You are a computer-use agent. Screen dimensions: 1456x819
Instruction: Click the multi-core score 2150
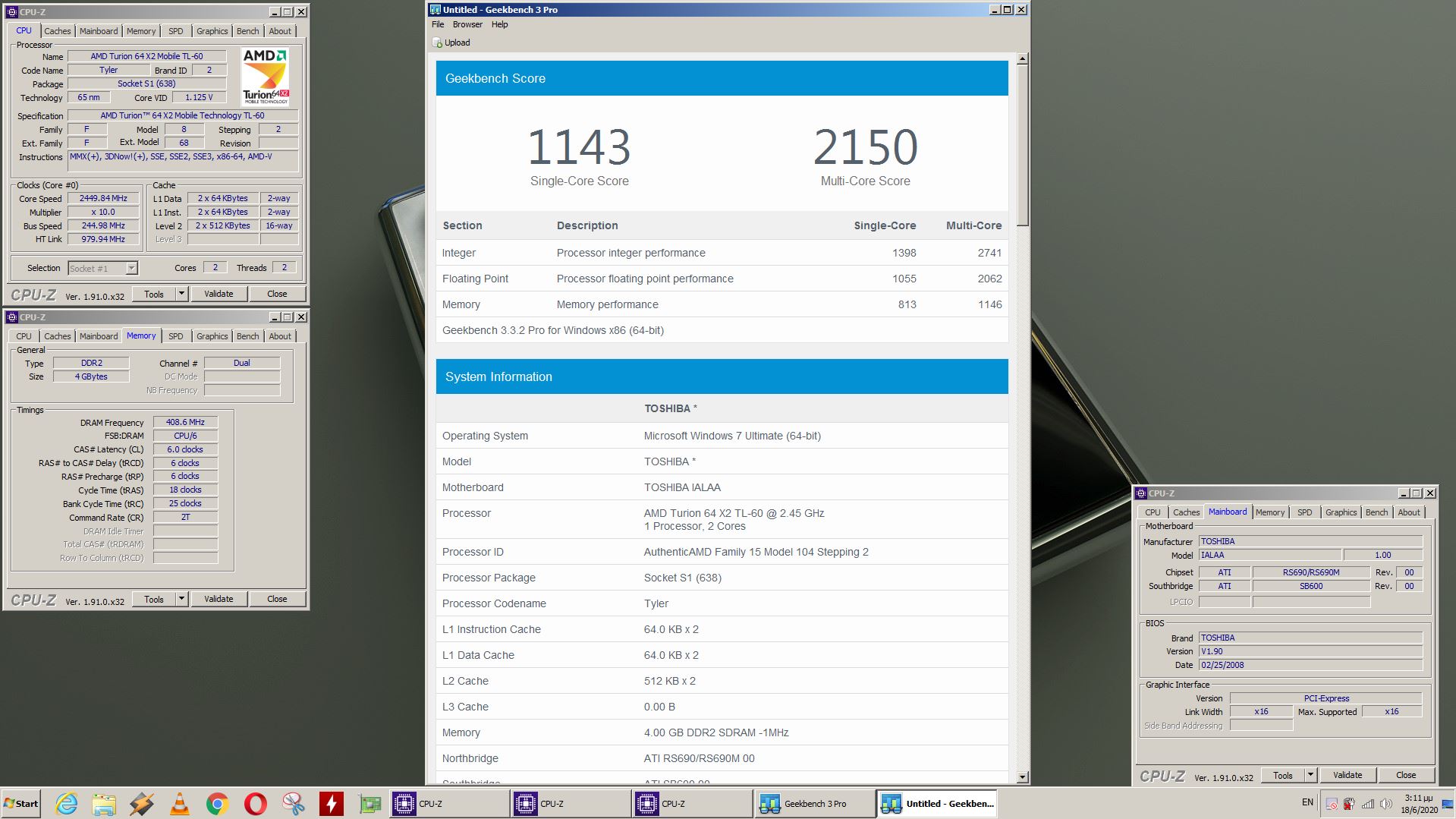point(865,146)
